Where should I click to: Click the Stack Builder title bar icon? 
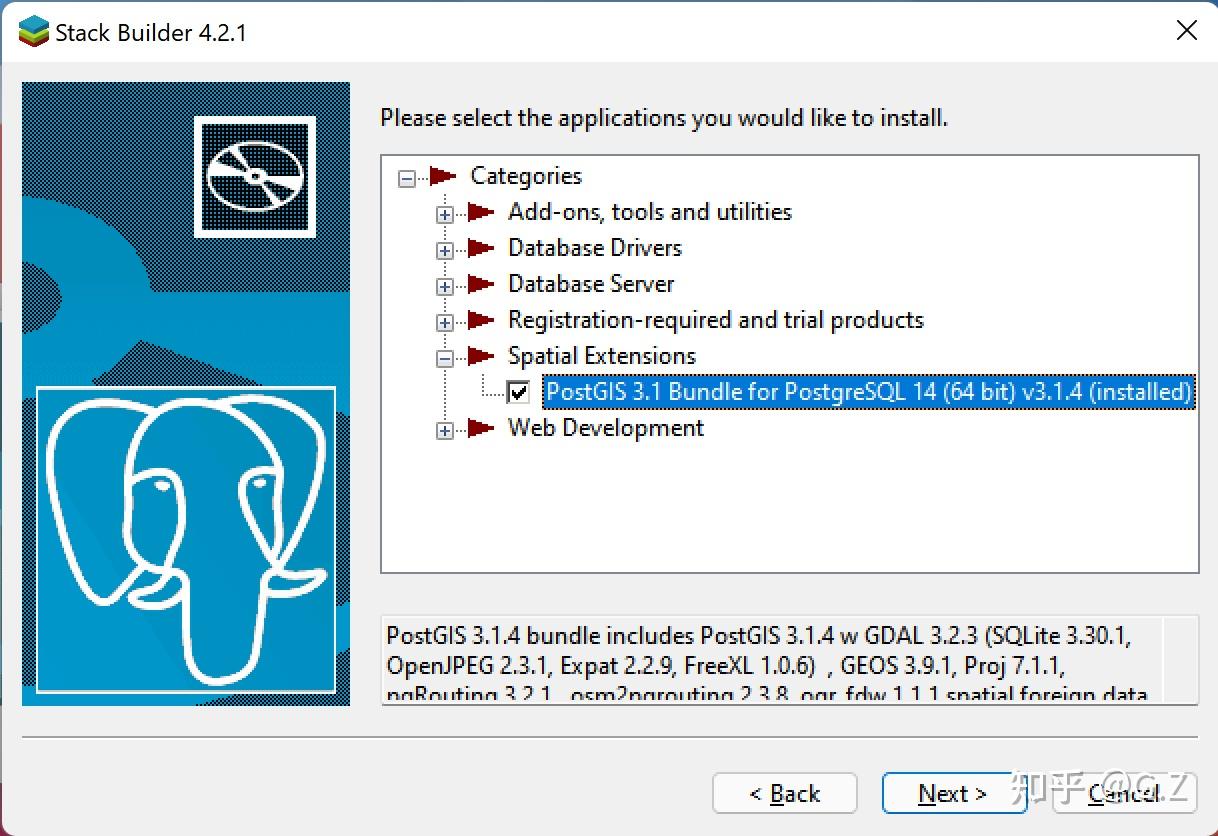click(33, 32)
